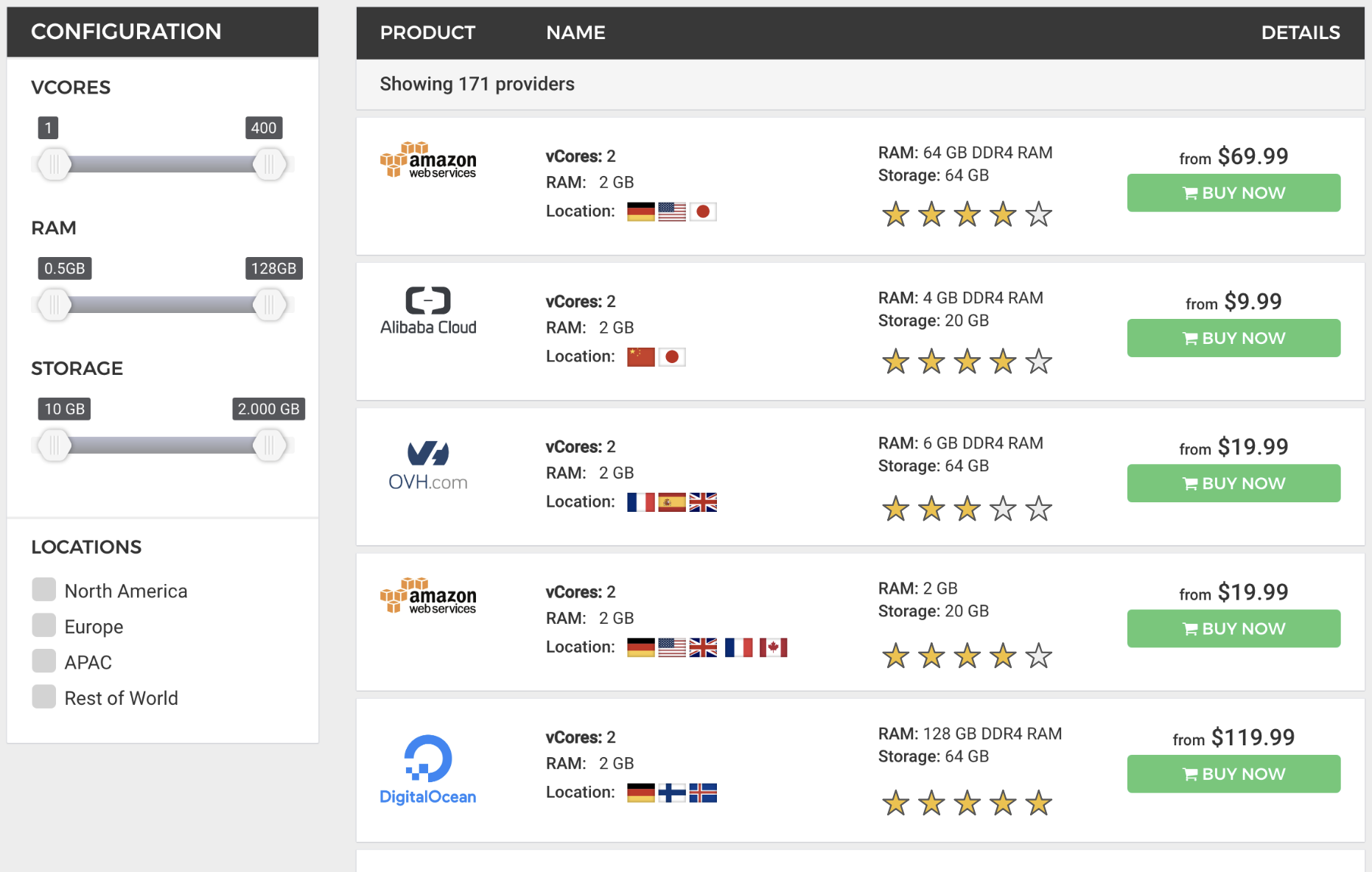Select the Rest of World checkbox

pyautogui.click(x=44, y=697)
